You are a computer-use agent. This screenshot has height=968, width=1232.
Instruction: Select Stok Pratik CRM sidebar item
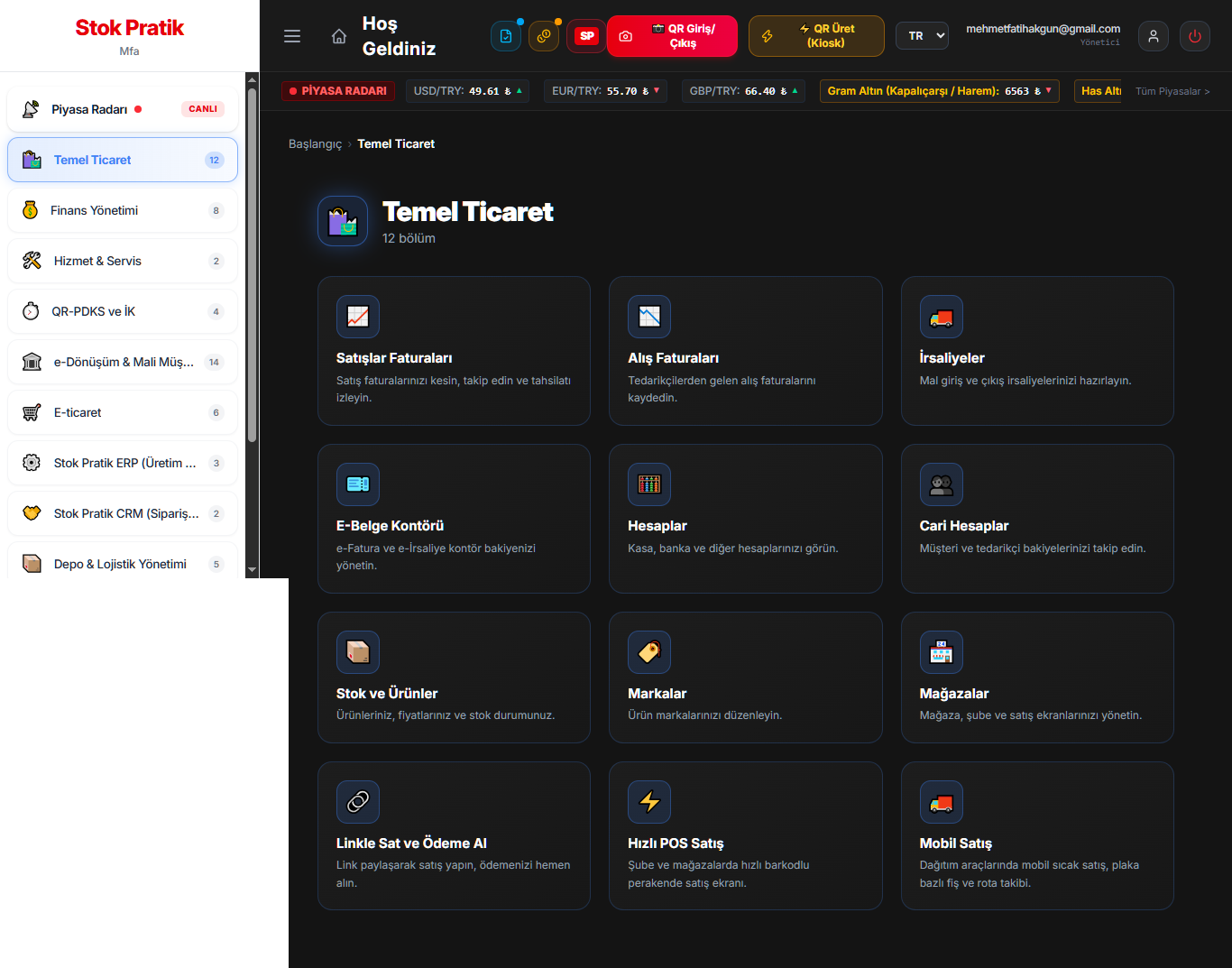pyautogui.click(x=123, y=513)
